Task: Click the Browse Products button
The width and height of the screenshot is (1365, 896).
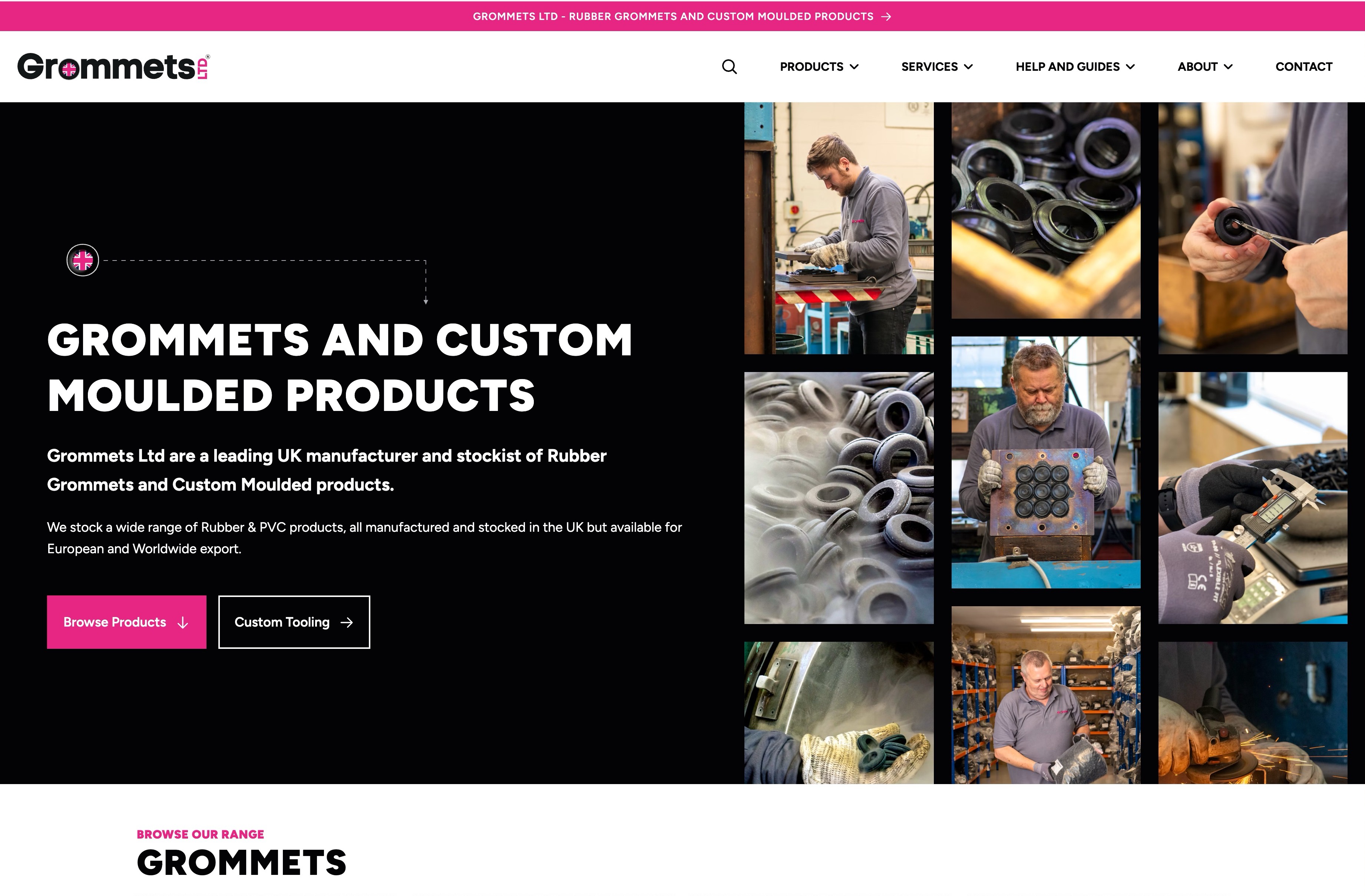Action: (x=127, y=622)
